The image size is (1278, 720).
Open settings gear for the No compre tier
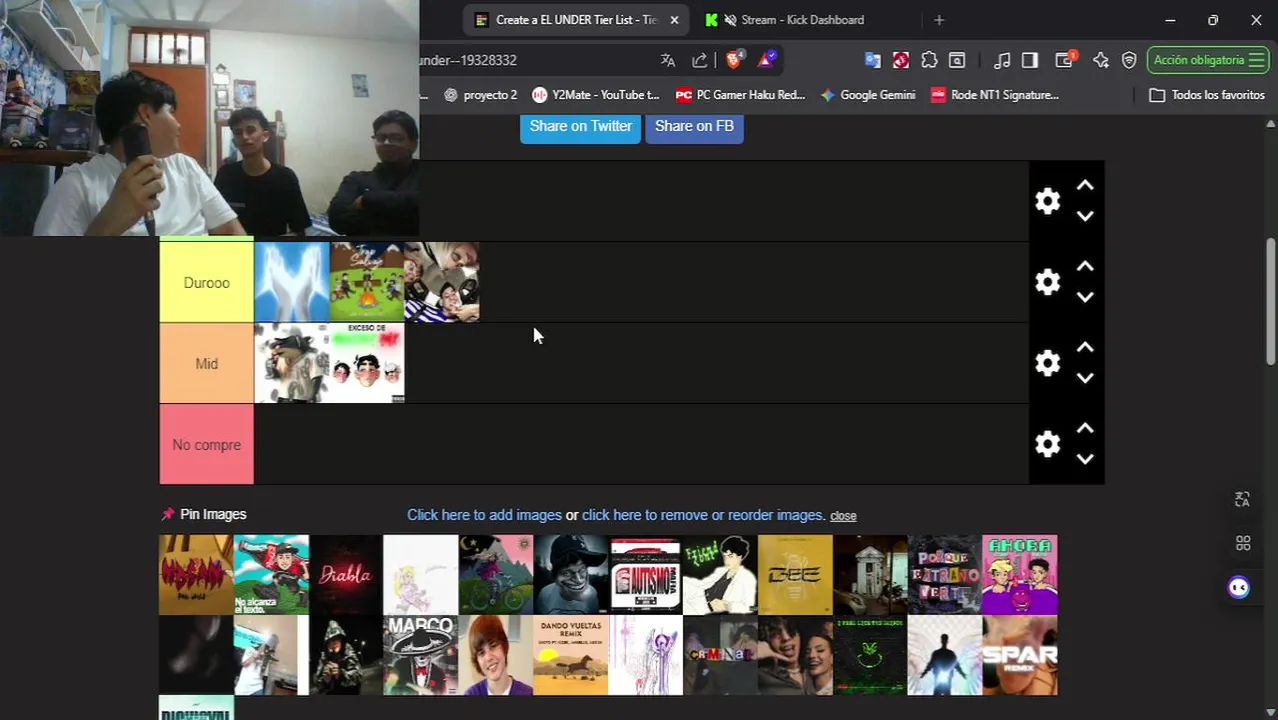(x=1047, y=444)
